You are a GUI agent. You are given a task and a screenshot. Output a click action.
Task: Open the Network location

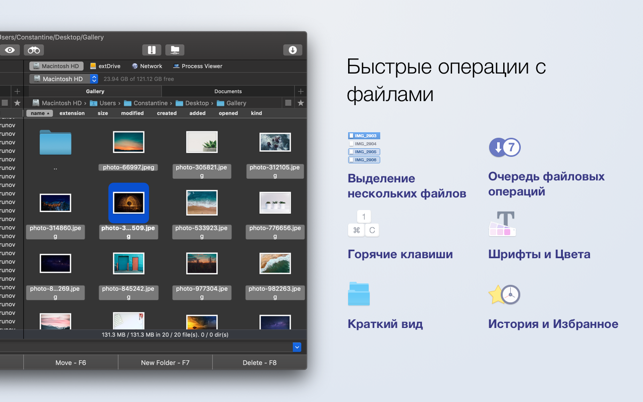point(147,66)
